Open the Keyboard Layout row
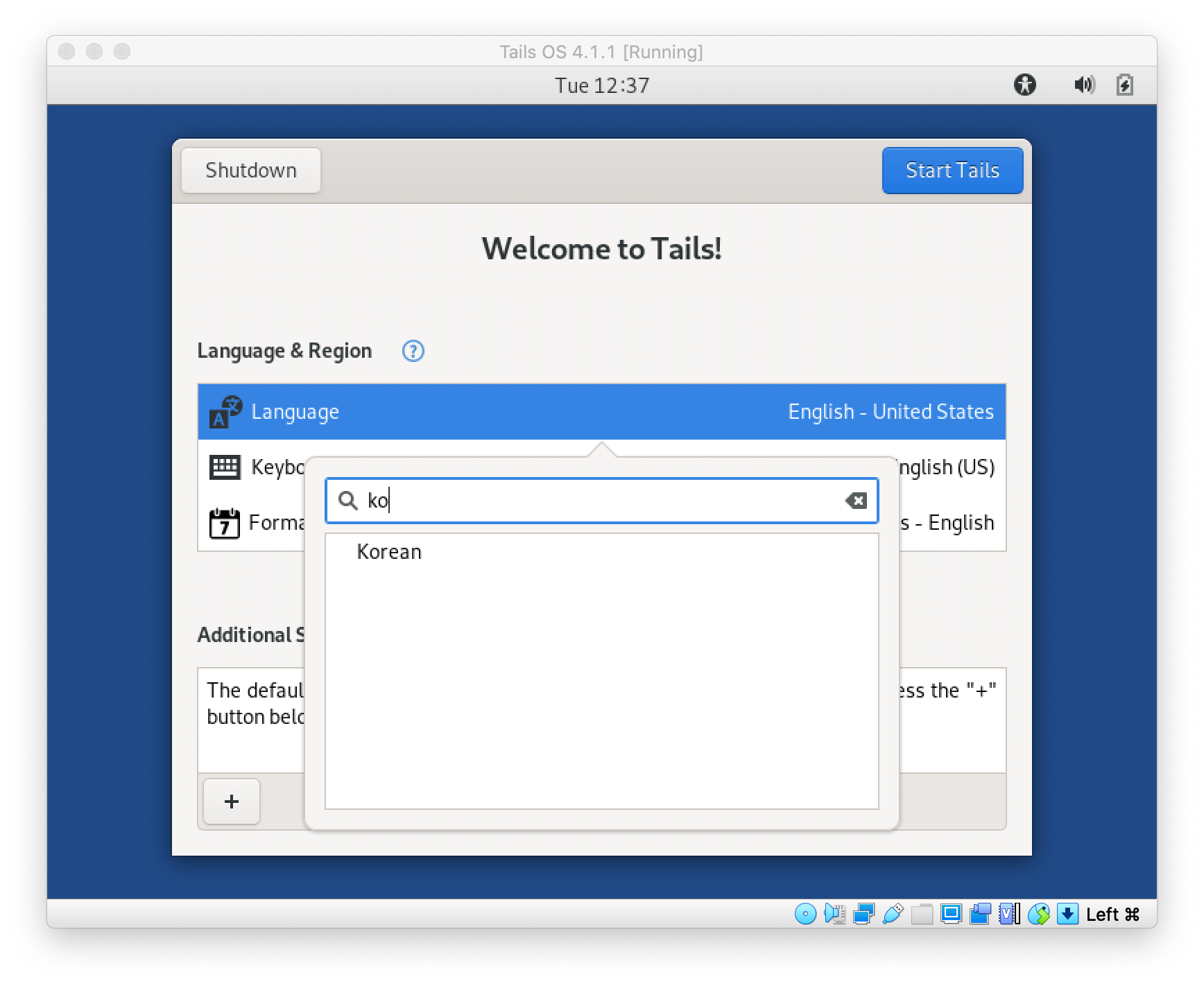The image size is (1204, 986). (601, 467)
